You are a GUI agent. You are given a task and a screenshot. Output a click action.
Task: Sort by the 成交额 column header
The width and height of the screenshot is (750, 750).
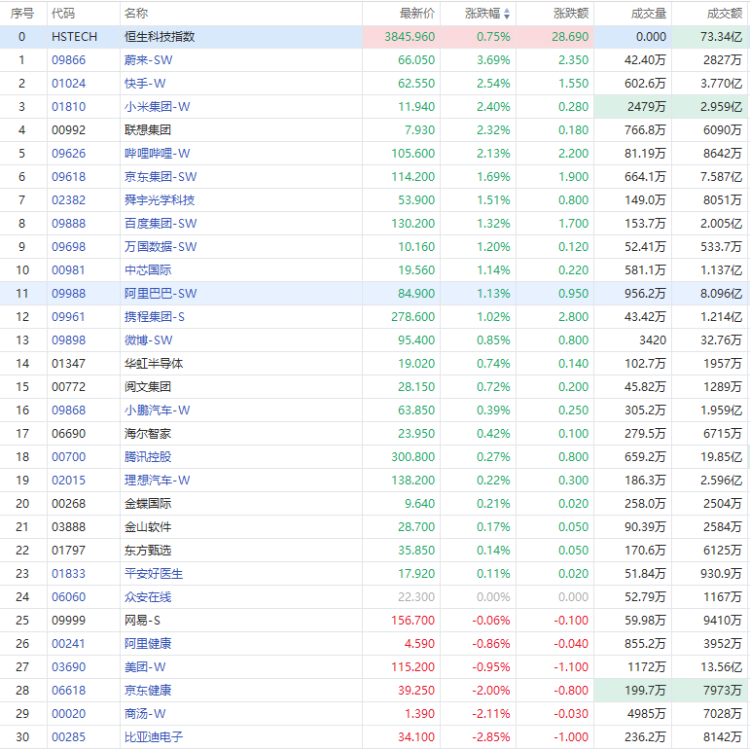click(724, 13)
